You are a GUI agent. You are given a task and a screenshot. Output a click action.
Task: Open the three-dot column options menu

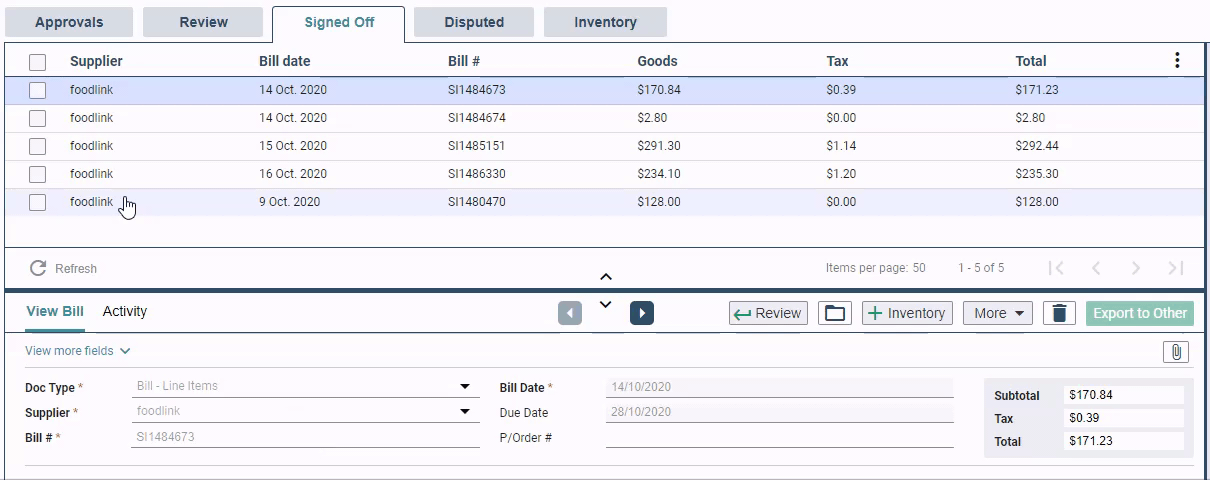coord(1177,61)
